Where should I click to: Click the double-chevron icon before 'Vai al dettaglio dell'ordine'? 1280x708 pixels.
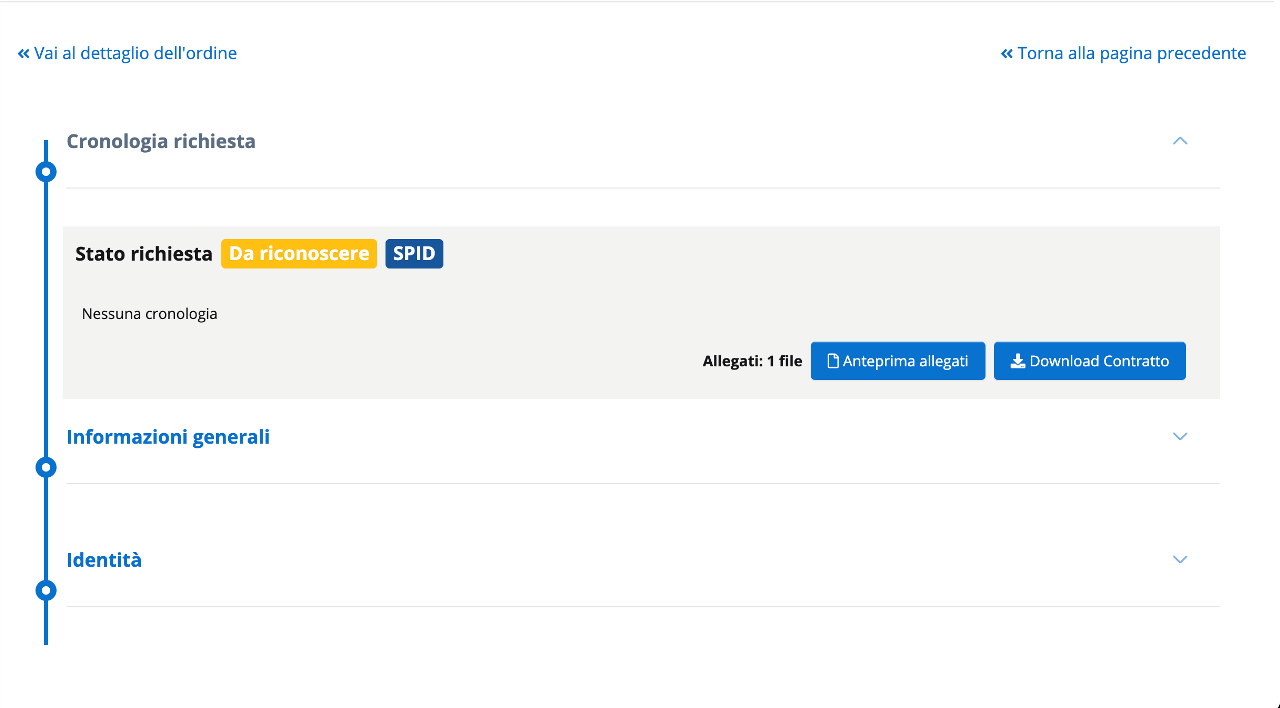tap(24, 54)
